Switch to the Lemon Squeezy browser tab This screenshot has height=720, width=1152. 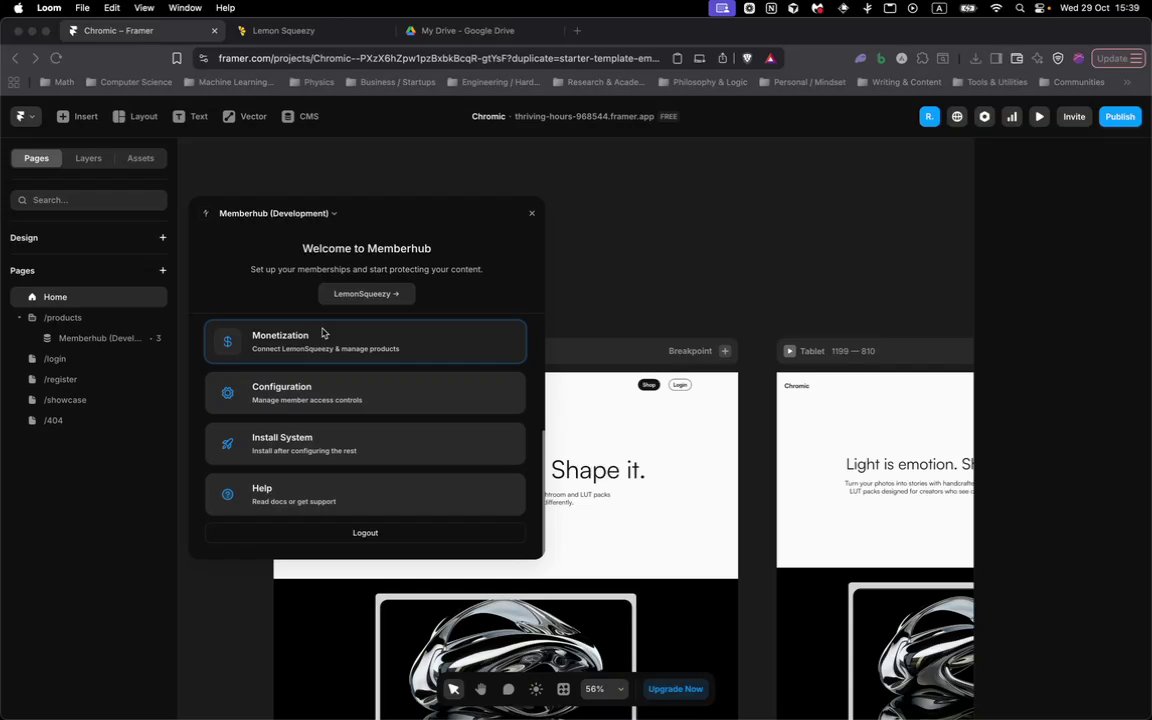284,31
